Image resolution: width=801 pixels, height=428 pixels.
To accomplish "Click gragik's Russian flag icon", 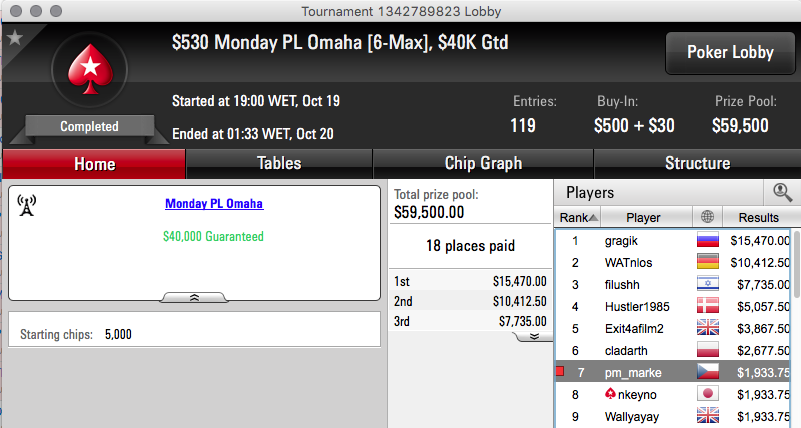I will click(x=708, y=240).
